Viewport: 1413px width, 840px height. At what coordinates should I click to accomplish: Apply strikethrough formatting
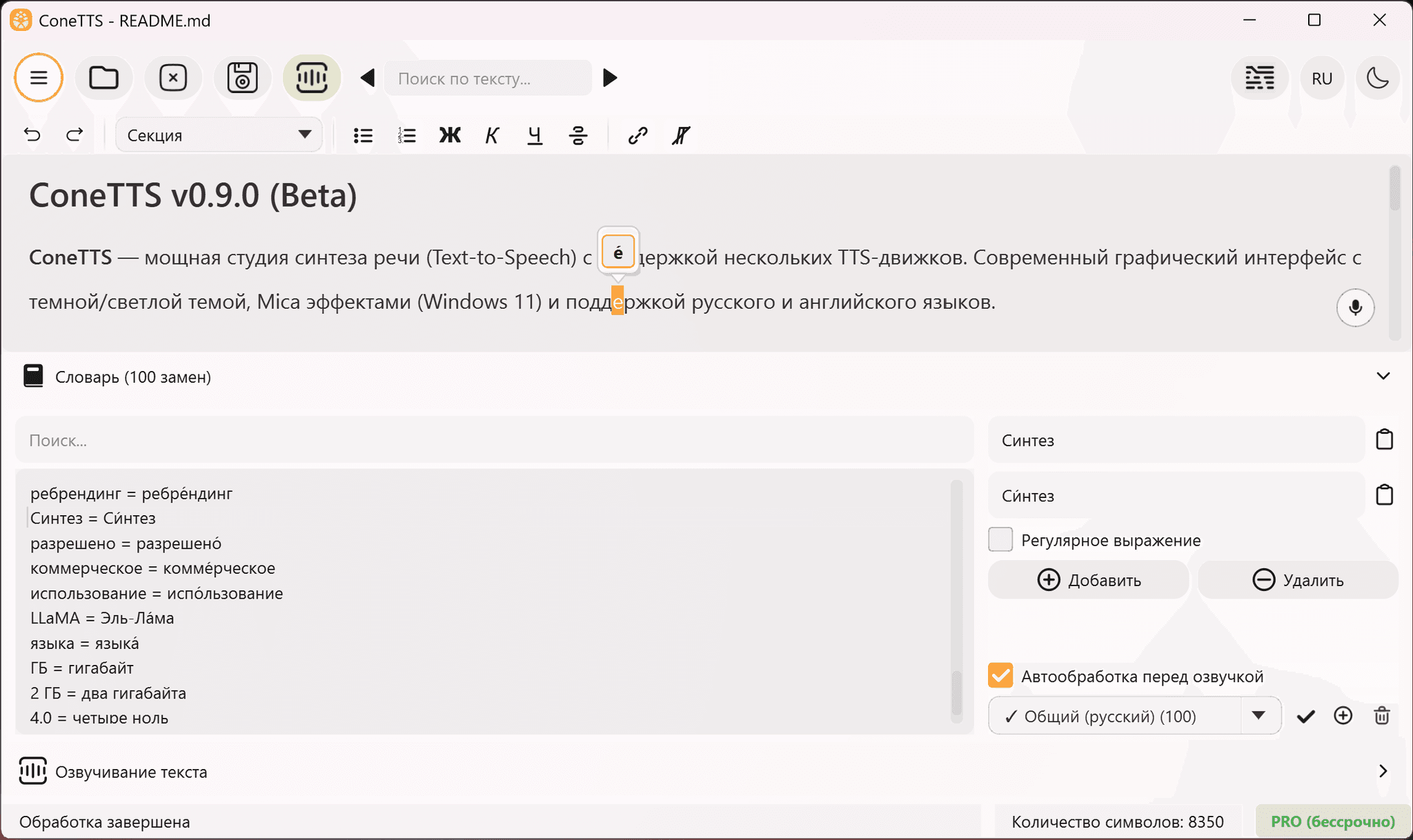[x=578, y=135]
